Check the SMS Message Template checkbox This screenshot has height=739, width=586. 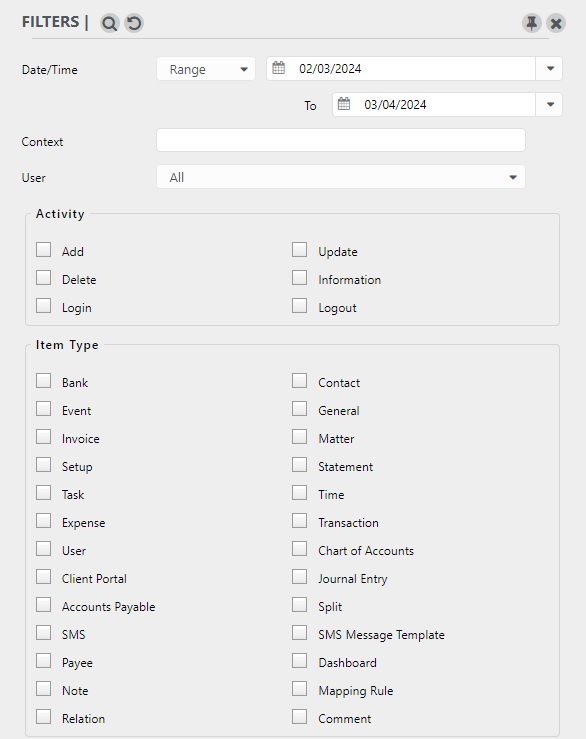click(299, 633)
